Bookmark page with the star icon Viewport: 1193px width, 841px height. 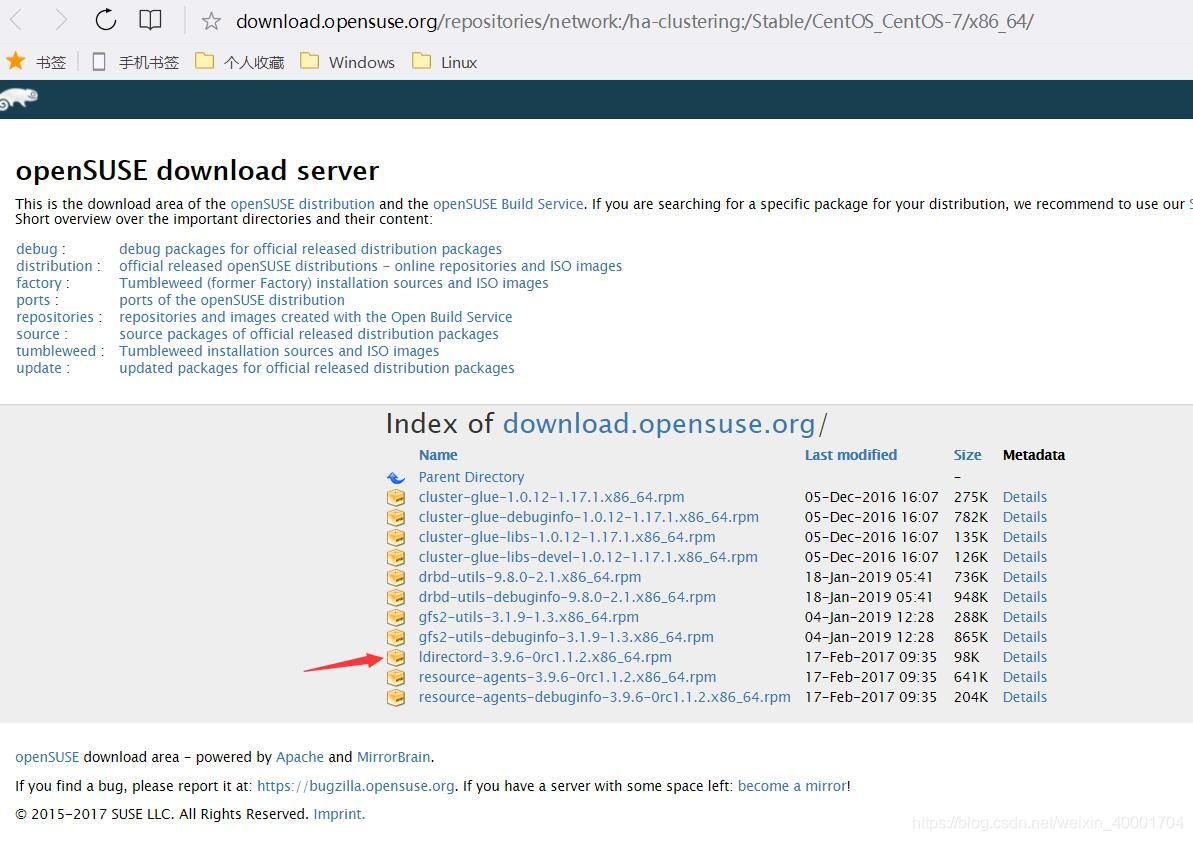coord(211,21)
